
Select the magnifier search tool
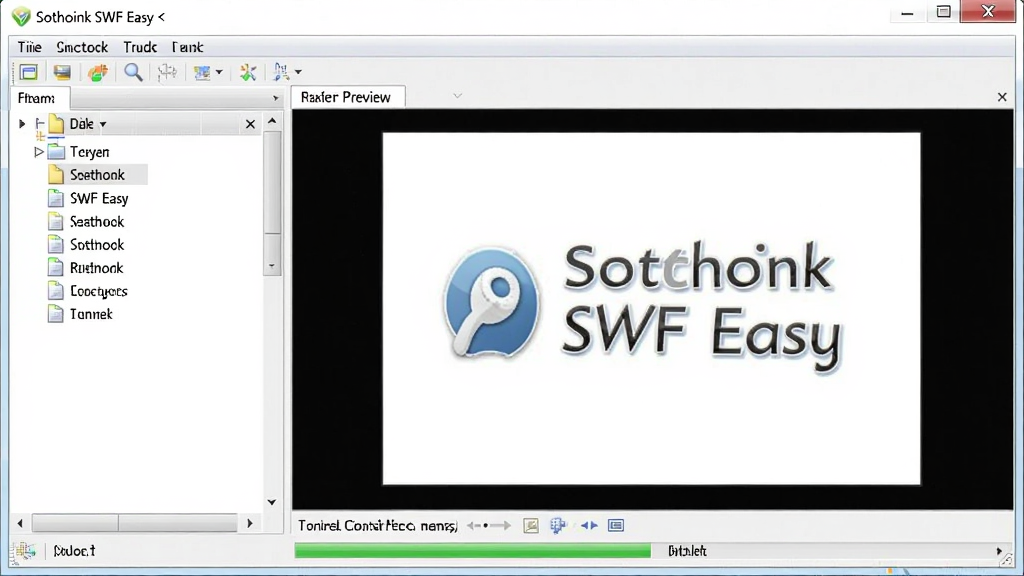click(133, 72)
